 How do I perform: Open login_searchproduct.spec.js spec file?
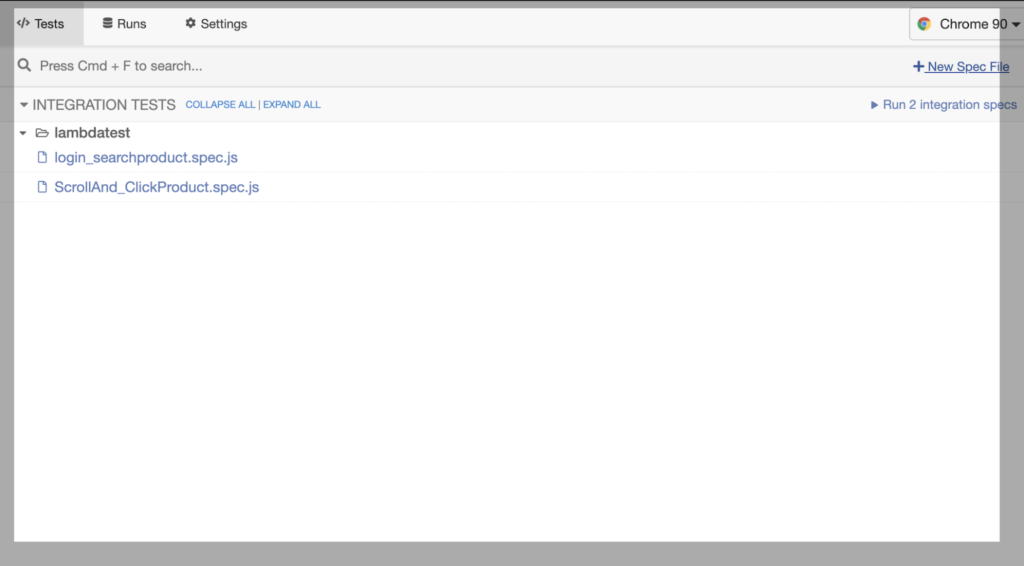146,157
